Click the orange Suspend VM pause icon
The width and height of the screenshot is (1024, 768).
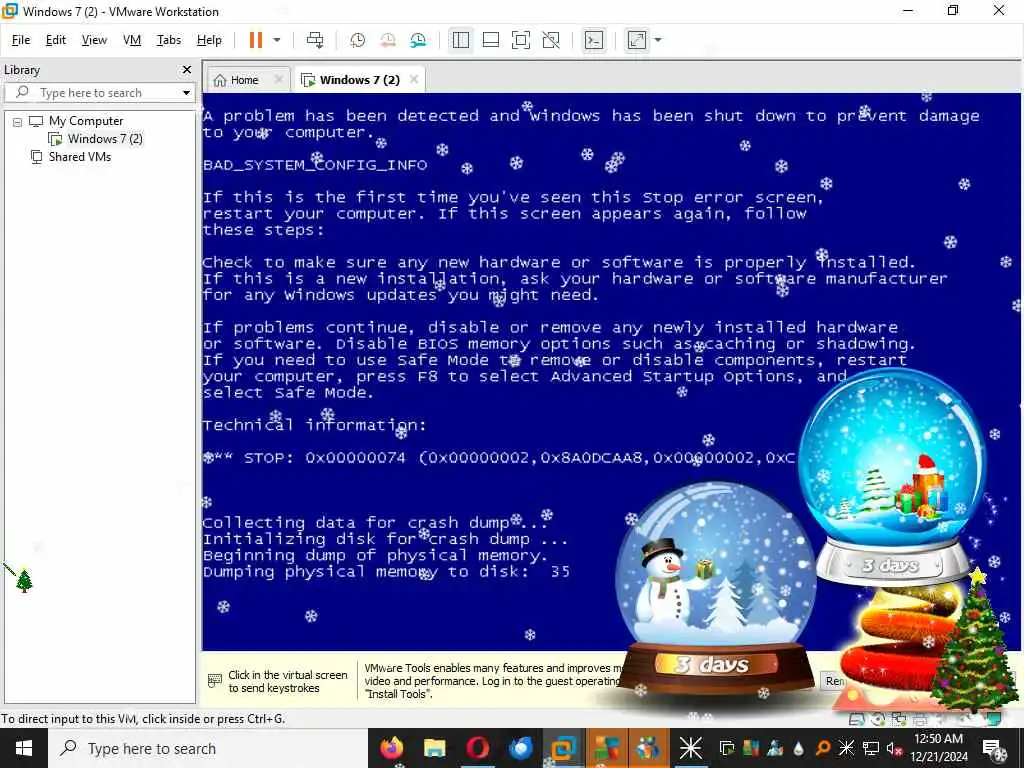[x=255, y=40]
